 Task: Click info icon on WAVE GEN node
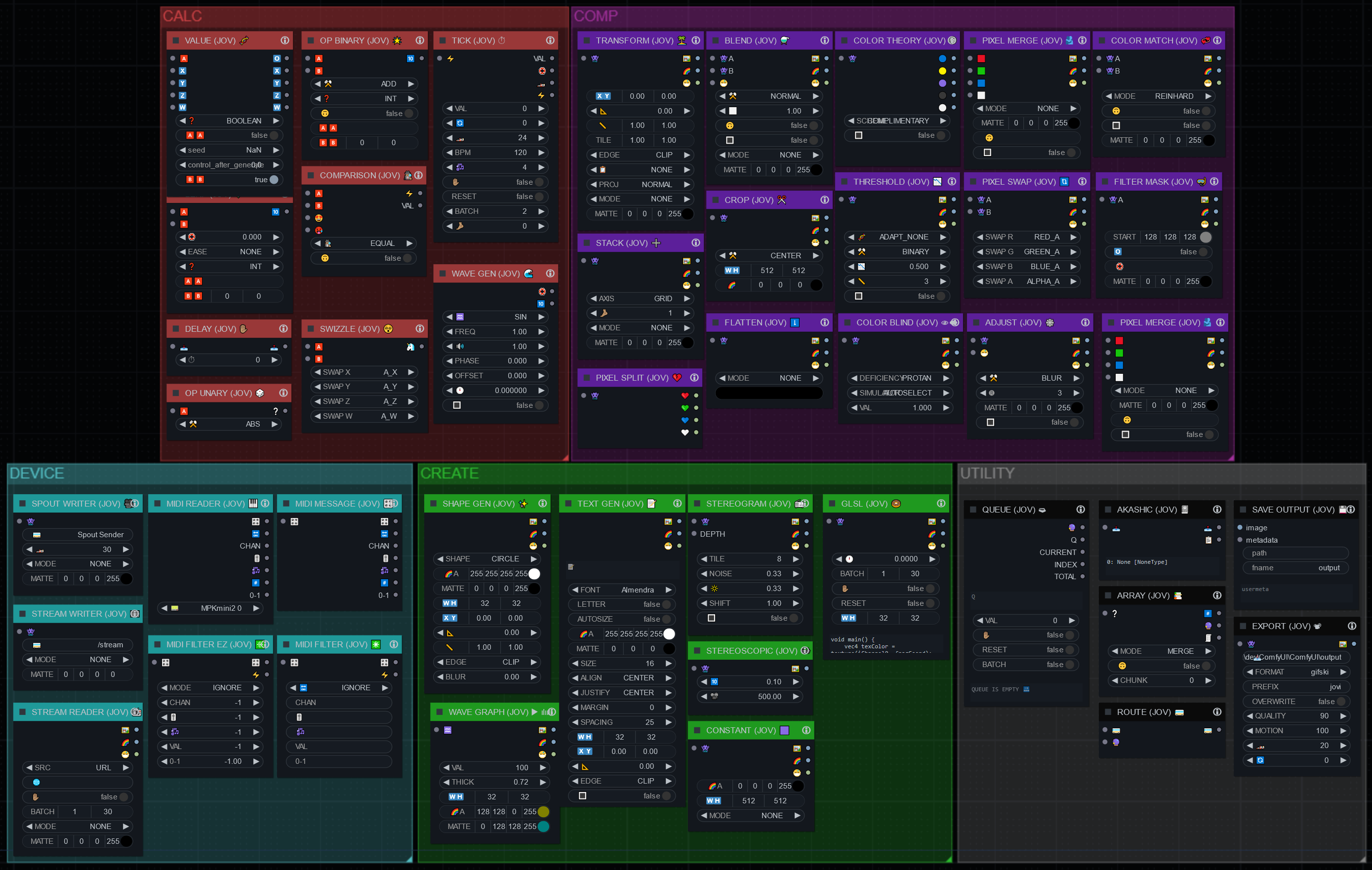click(x=550, y=274)
